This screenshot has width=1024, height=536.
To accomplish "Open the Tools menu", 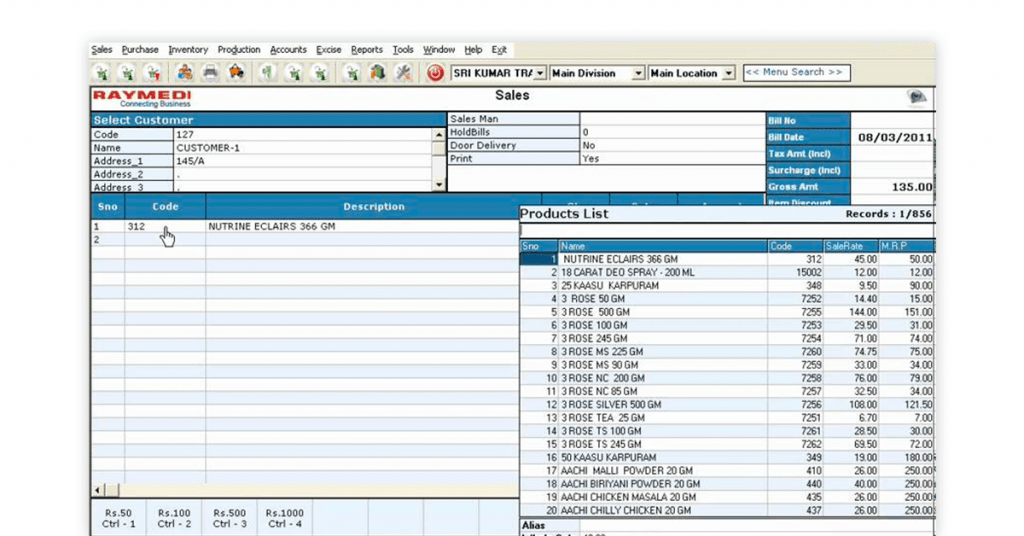I will (403, 50).
